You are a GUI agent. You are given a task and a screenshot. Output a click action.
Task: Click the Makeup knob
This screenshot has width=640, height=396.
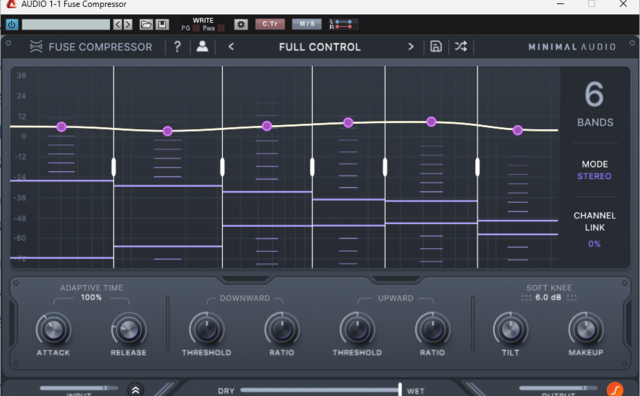(x=586, y=329)
